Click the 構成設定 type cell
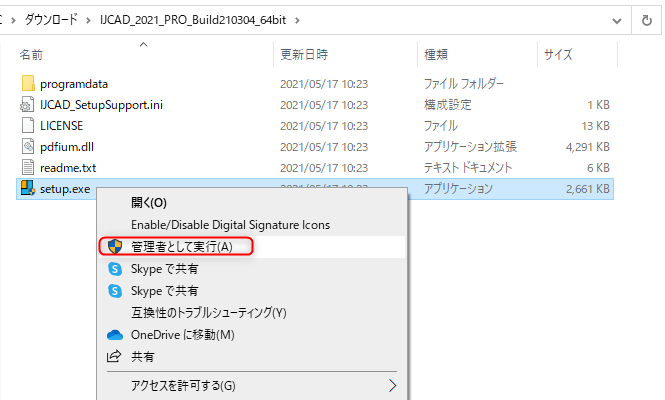Screen dimensions: 665x400 click(448, 105)
